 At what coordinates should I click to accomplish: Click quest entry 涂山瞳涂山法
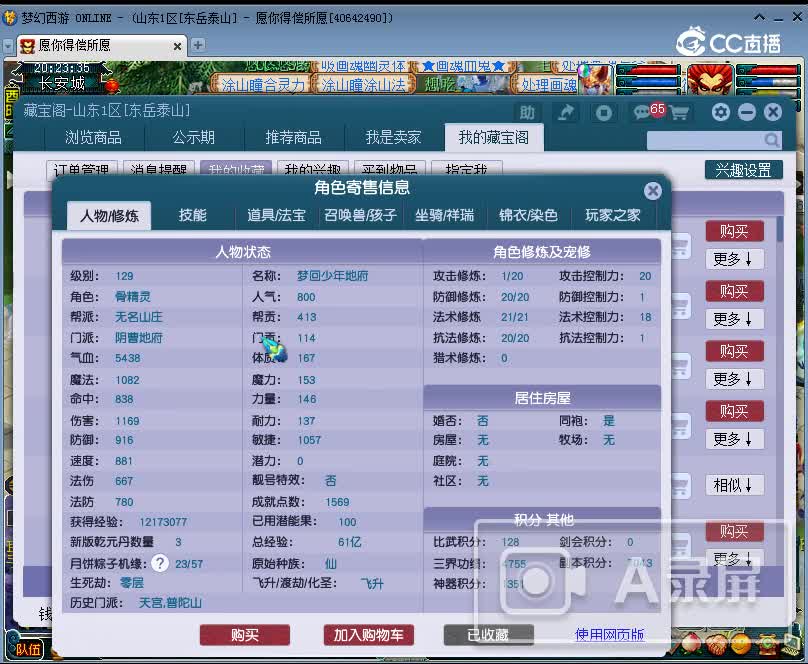pos(364,84)
